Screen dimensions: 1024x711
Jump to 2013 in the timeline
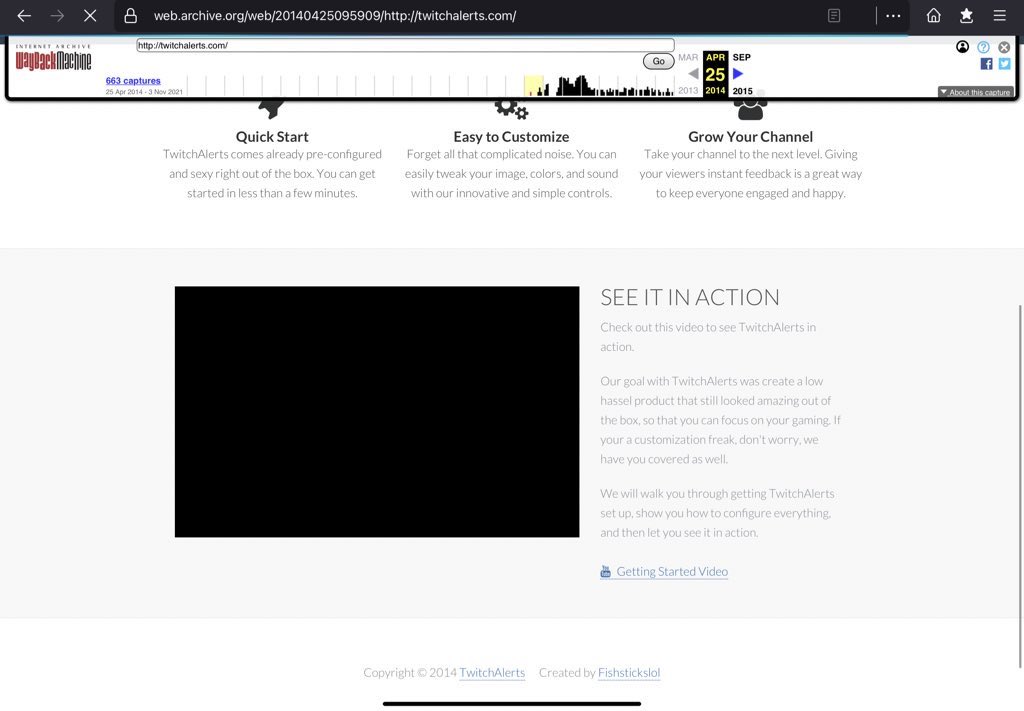coord(688,91)
